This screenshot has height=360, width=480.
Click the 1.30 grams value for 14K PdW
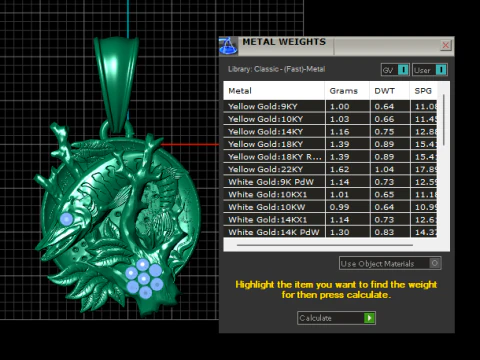coord(339,232)
